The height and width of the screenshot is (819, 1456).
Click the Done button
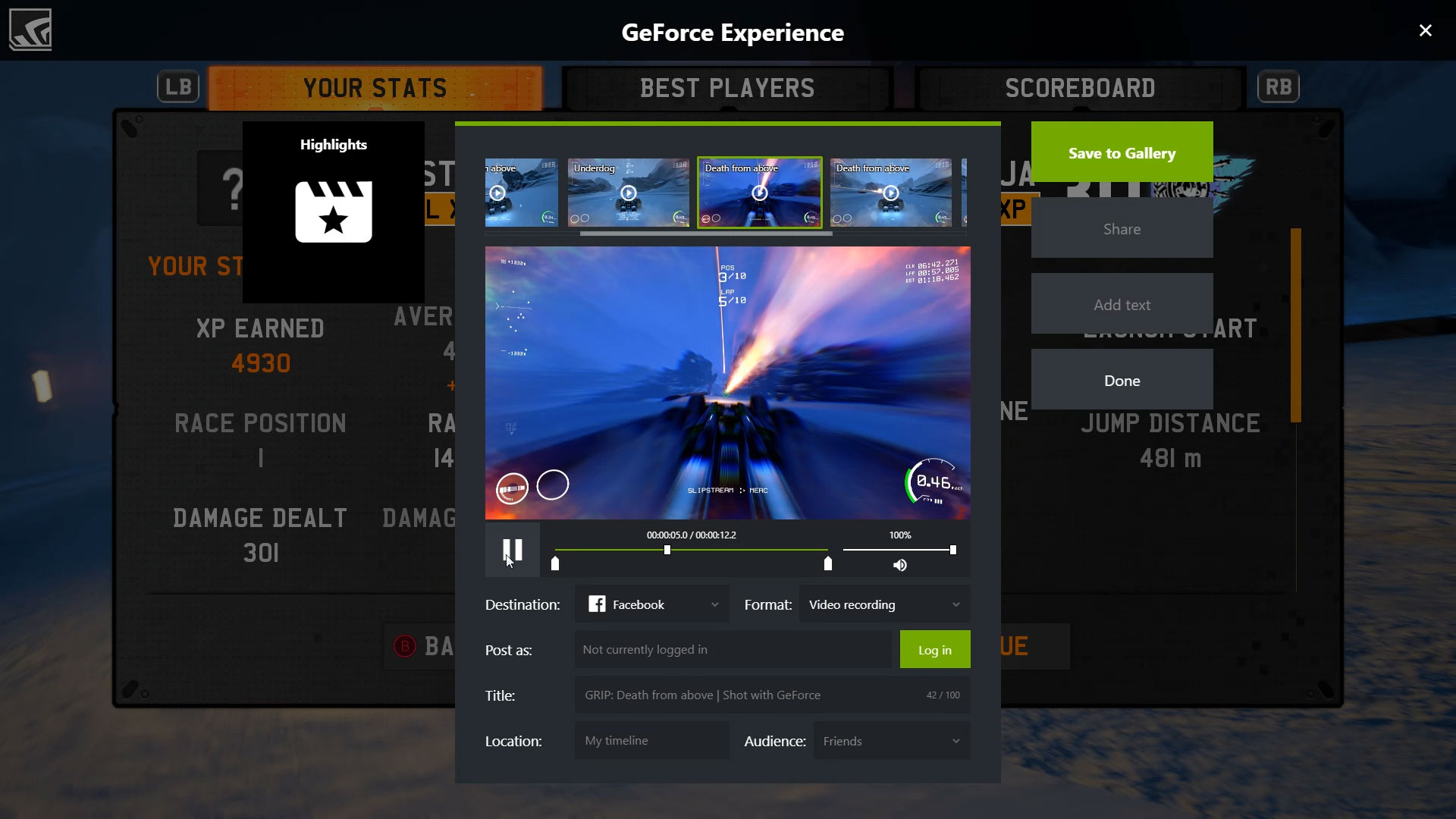1122,381
